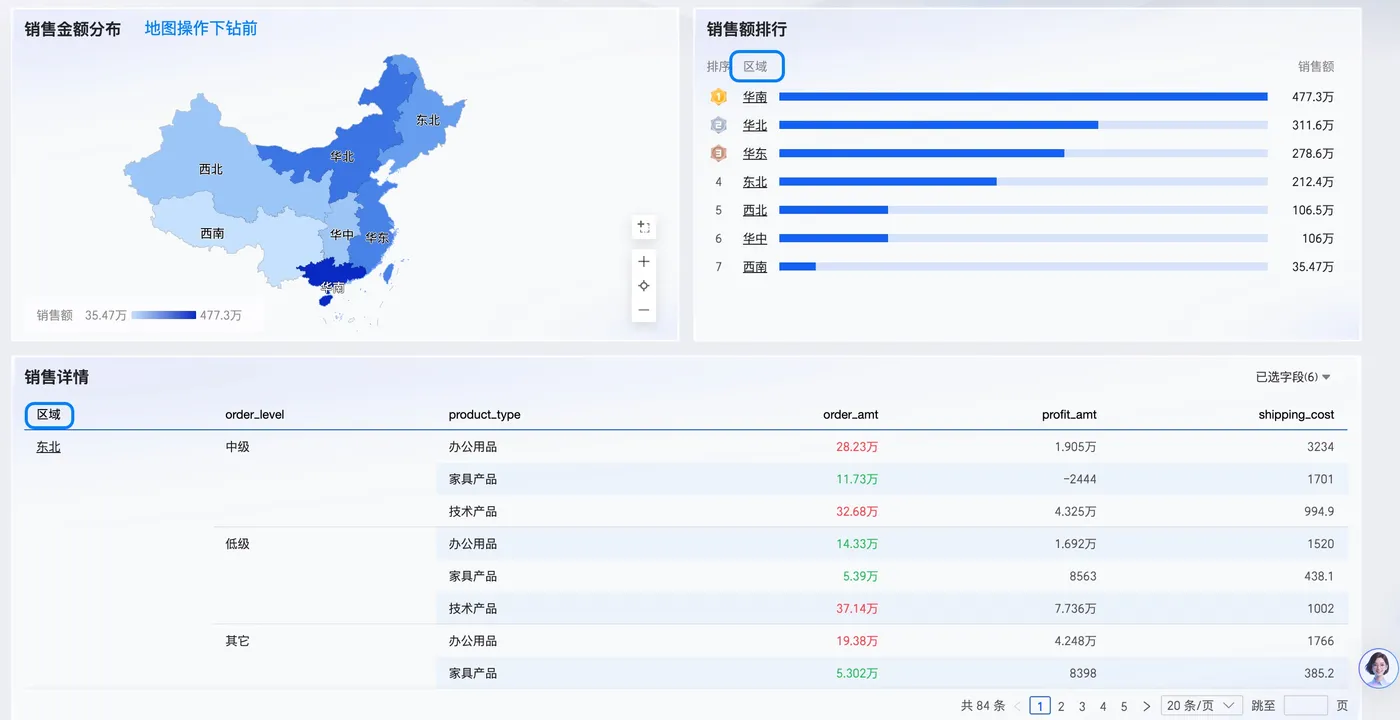Click the 477.3万 value in the ranking
This screenshot has height=720, width=1400.
coord(1313,97)
